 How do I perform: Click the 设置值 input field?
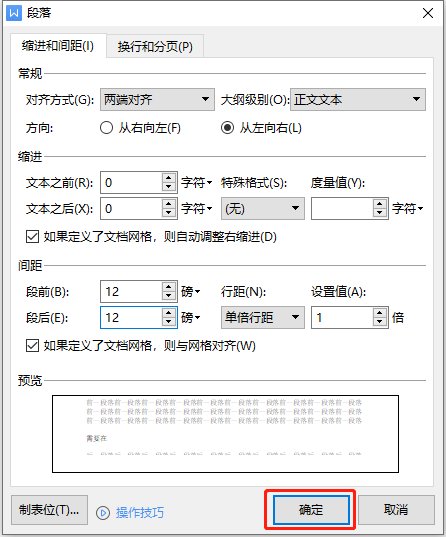click(342, 317)
